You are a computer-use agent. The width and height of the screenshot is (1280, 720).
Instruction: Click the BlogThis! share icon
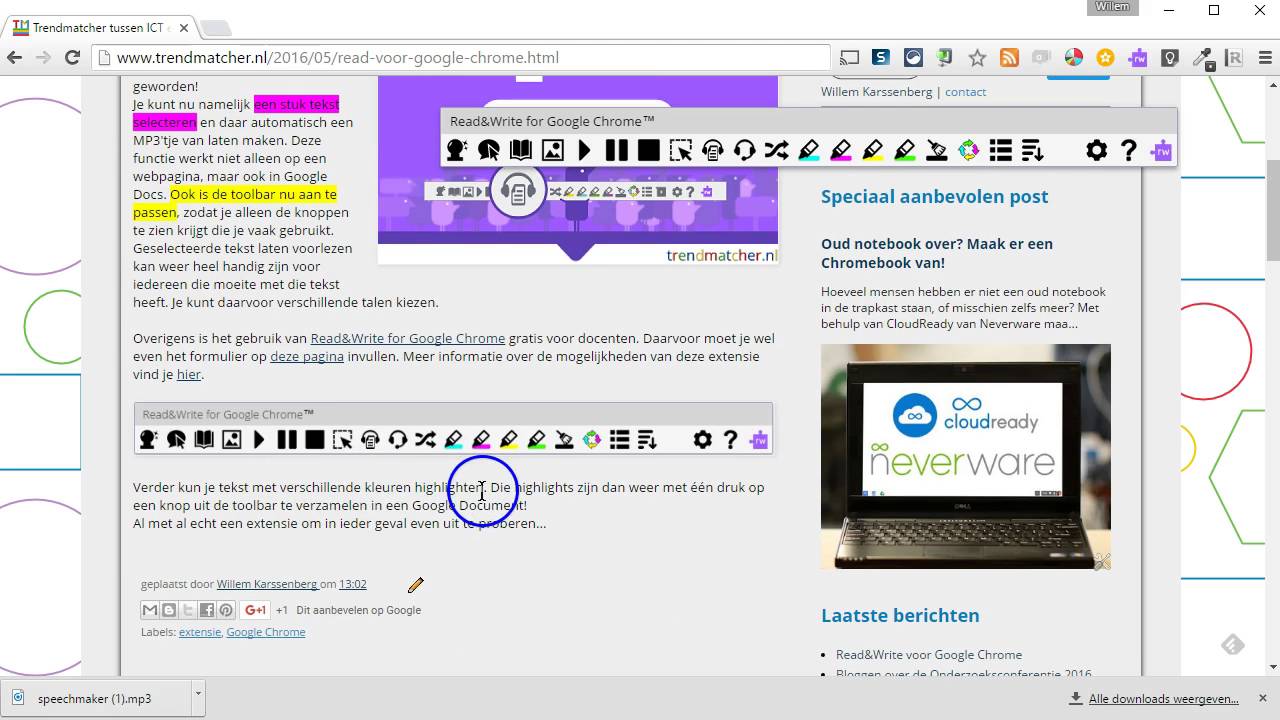pos(169,610)
